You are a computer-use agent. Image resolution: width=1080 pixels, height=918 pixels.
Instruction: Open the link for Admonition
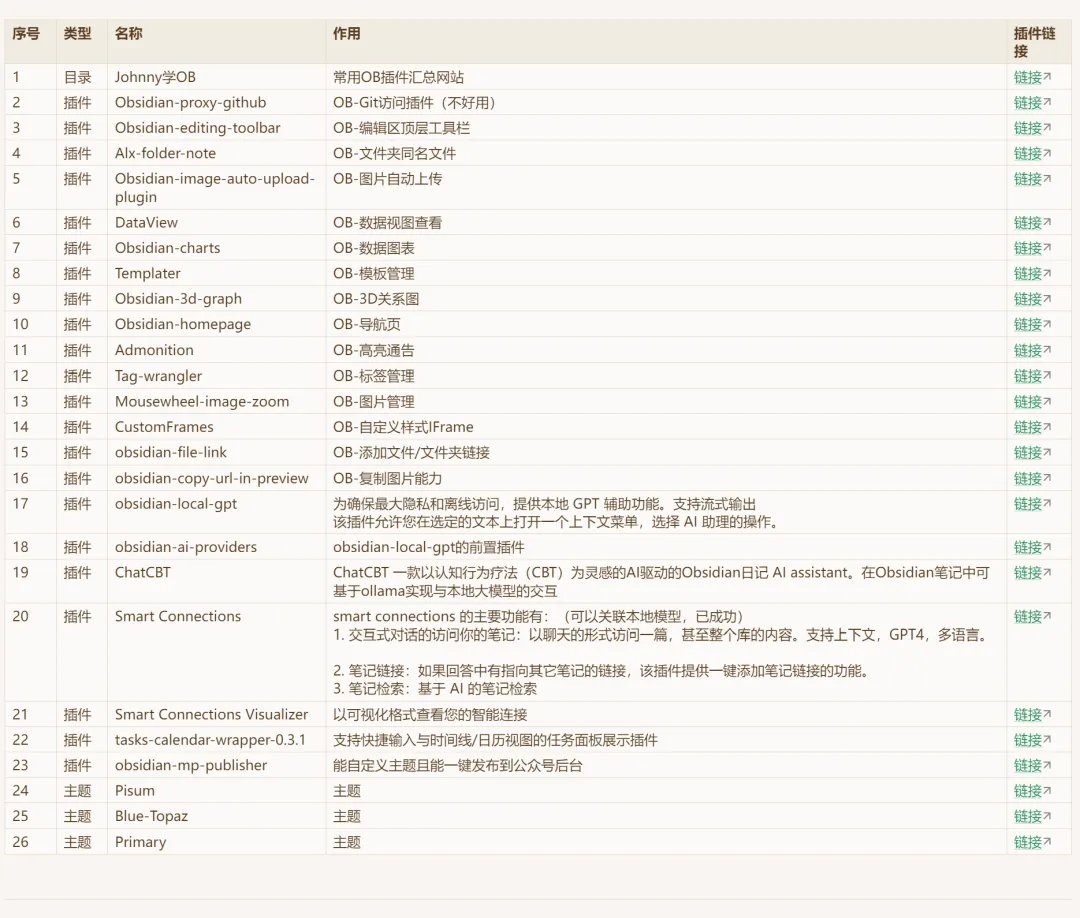point(1032,351)
